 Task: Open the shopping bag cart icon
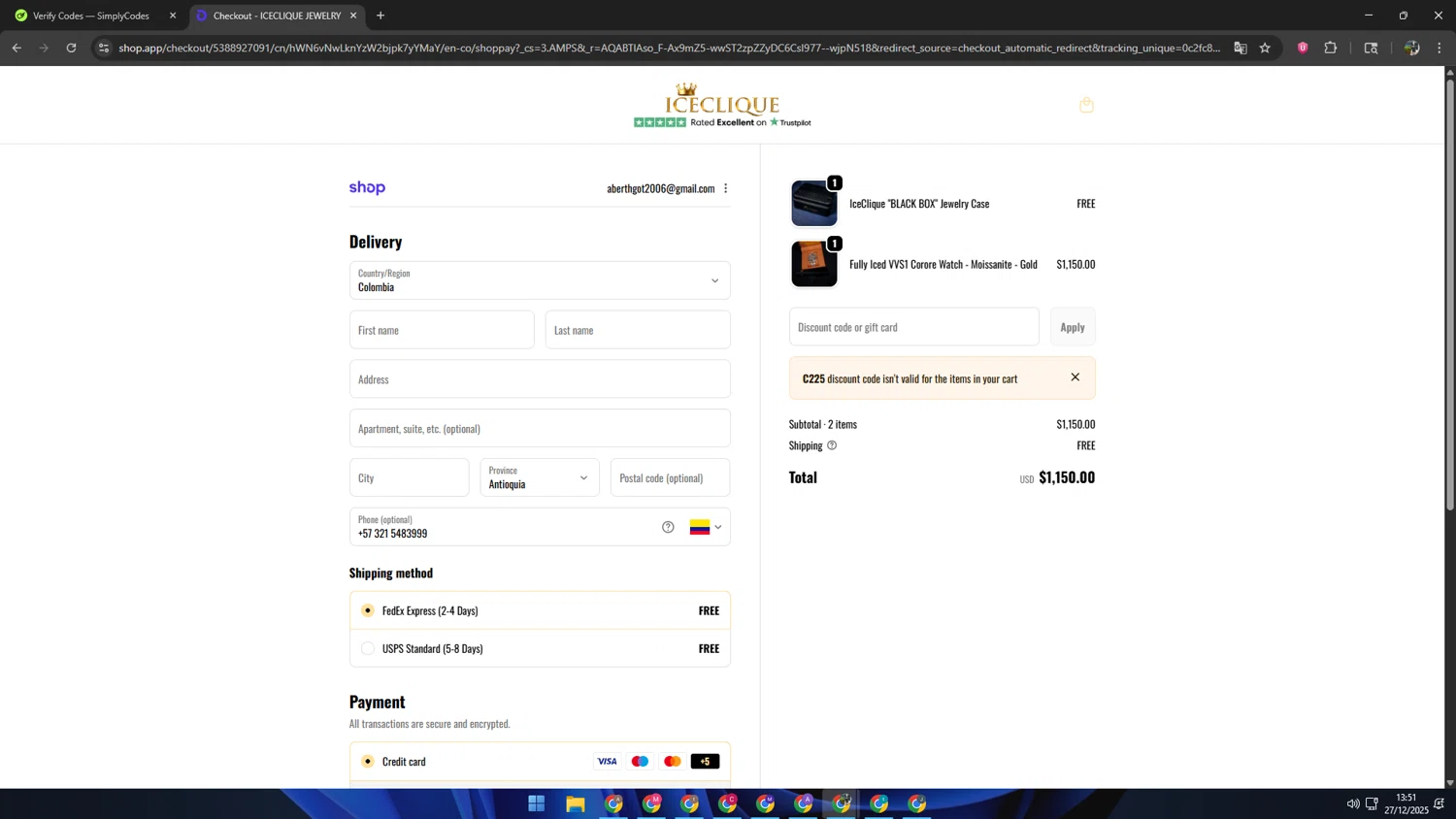click(x=1086, y=105)
